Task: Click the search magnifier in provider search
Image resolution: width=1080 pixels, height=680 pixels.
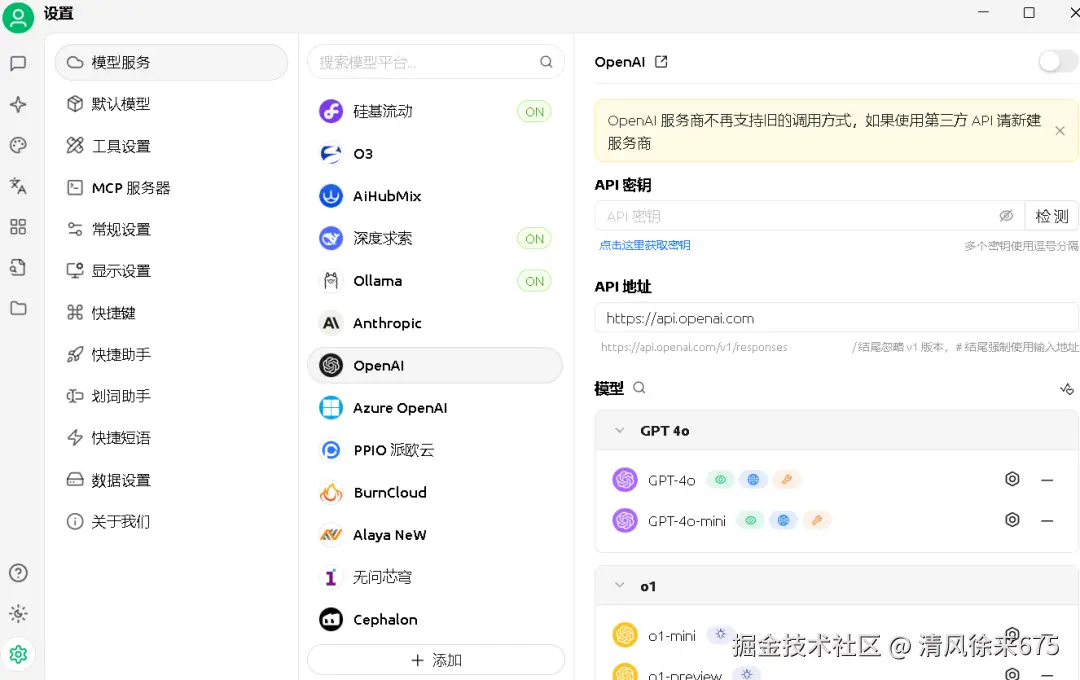Action: [546, 62]
